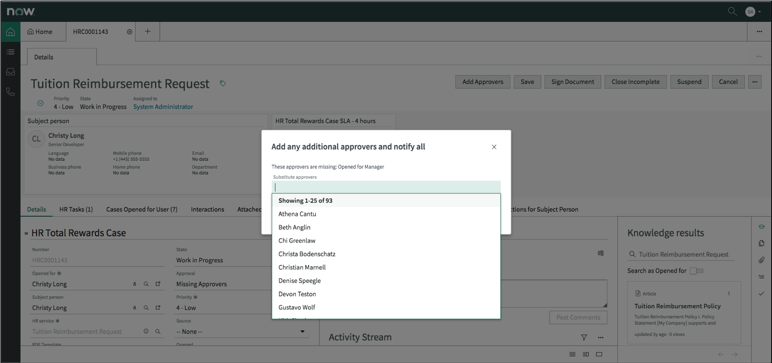Open the knowledge icon in right sidebar
The height and width of the screenshot is (363, 772).
coord(761,227)
